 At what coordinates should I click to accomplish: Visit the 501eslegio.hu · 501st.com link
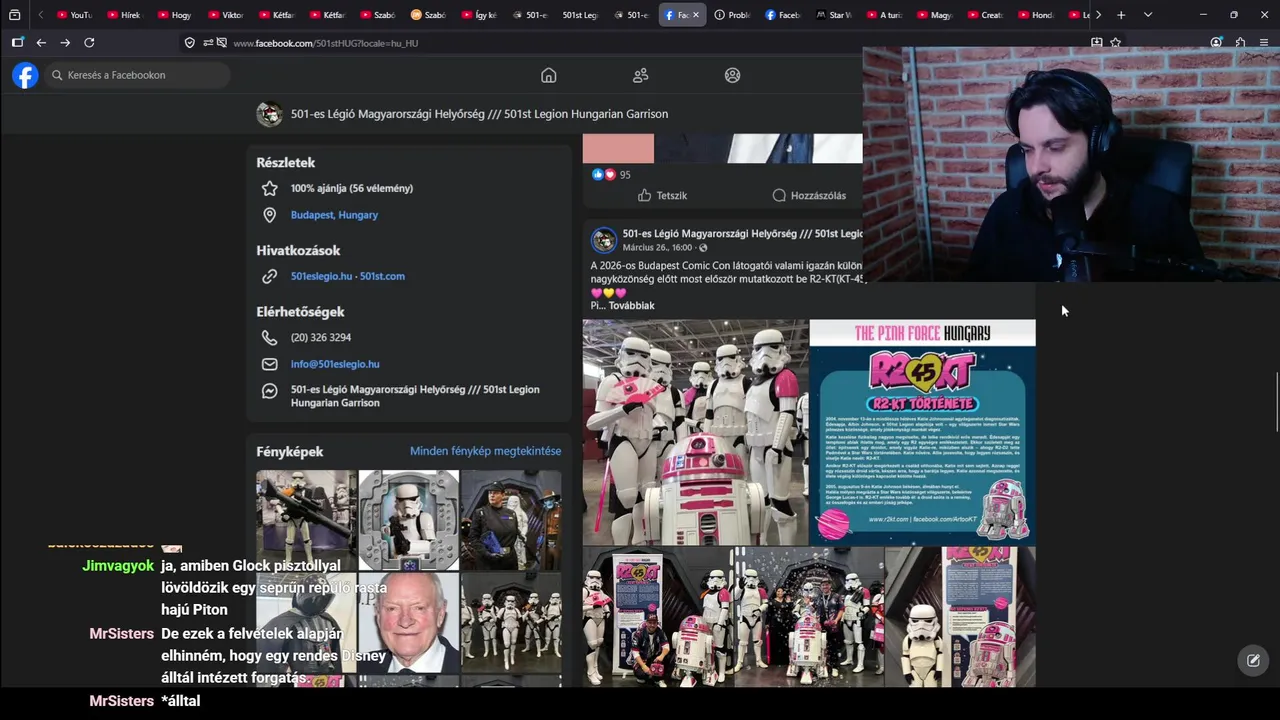[347, 276]
